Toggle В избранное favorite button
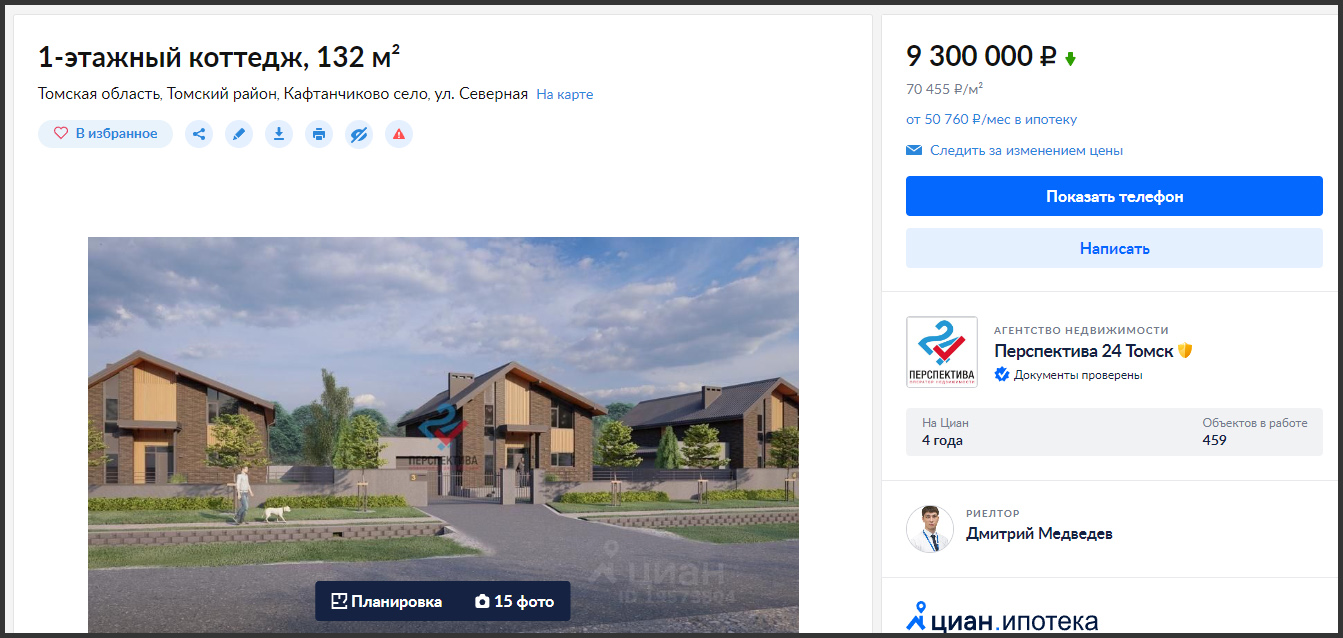Viewport: 1343px width, 638px height. tap(105, 134)
